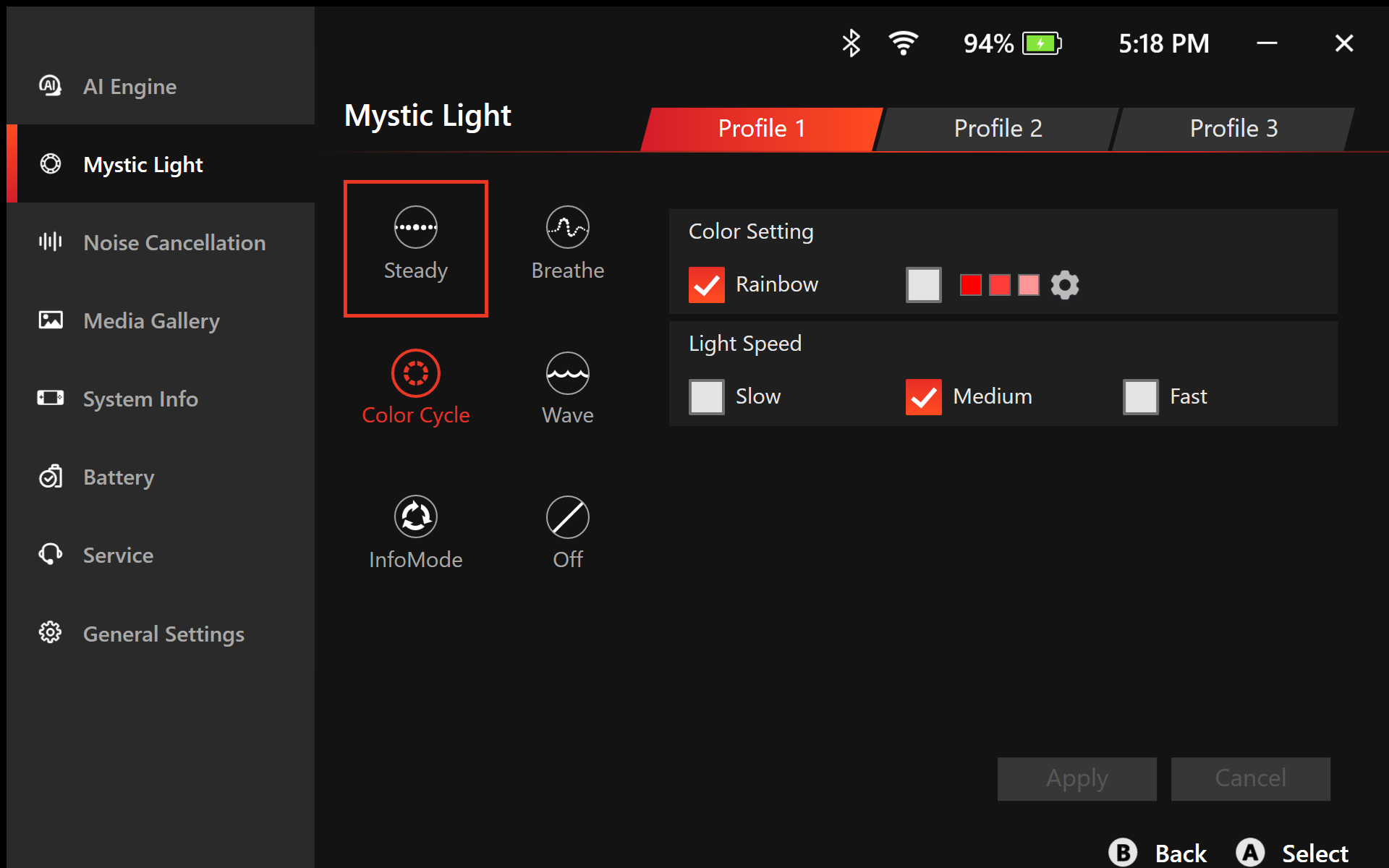The width and height of the screenshot is (1389, 868).
Task: Open Noise Cancellation page
Action: tap(174, 243)
